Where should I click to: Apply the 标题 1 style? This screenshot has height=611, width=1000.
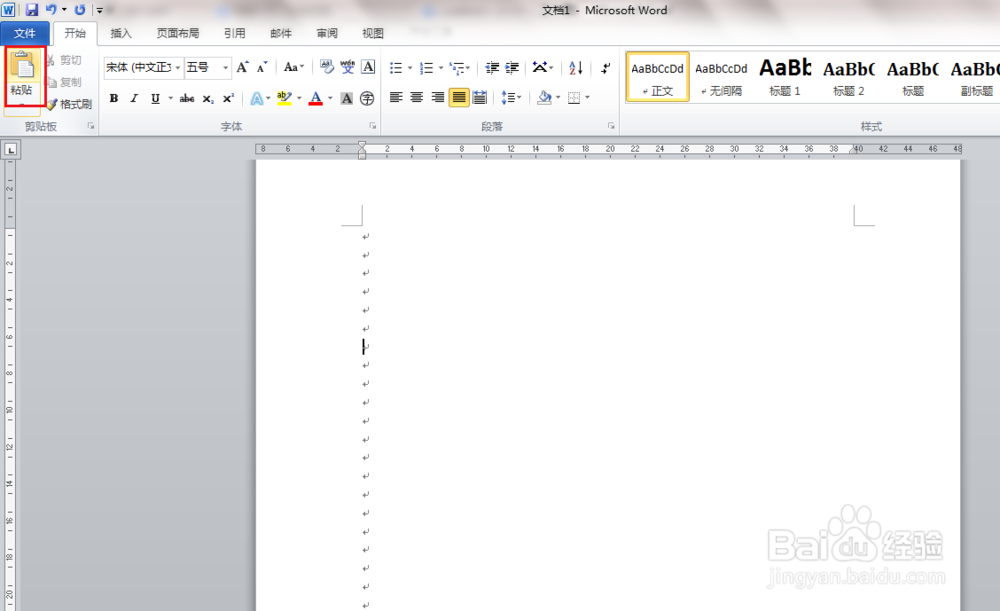pyautogui.click(x=785, y=78)
